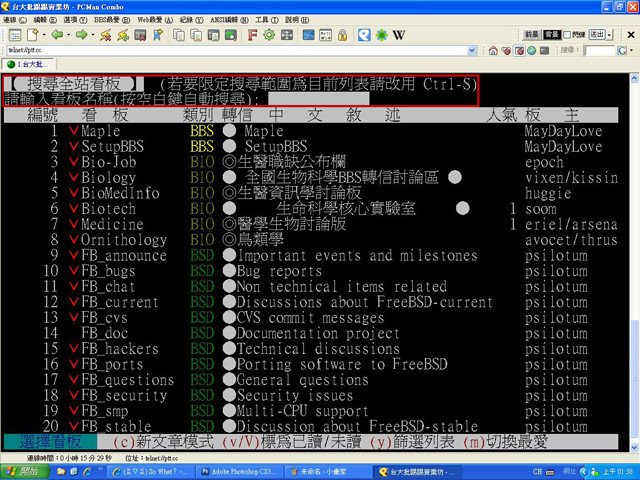Click the reconnect lightning bolt icon
The height and width of the screenshot is (480, 640).
123,36
